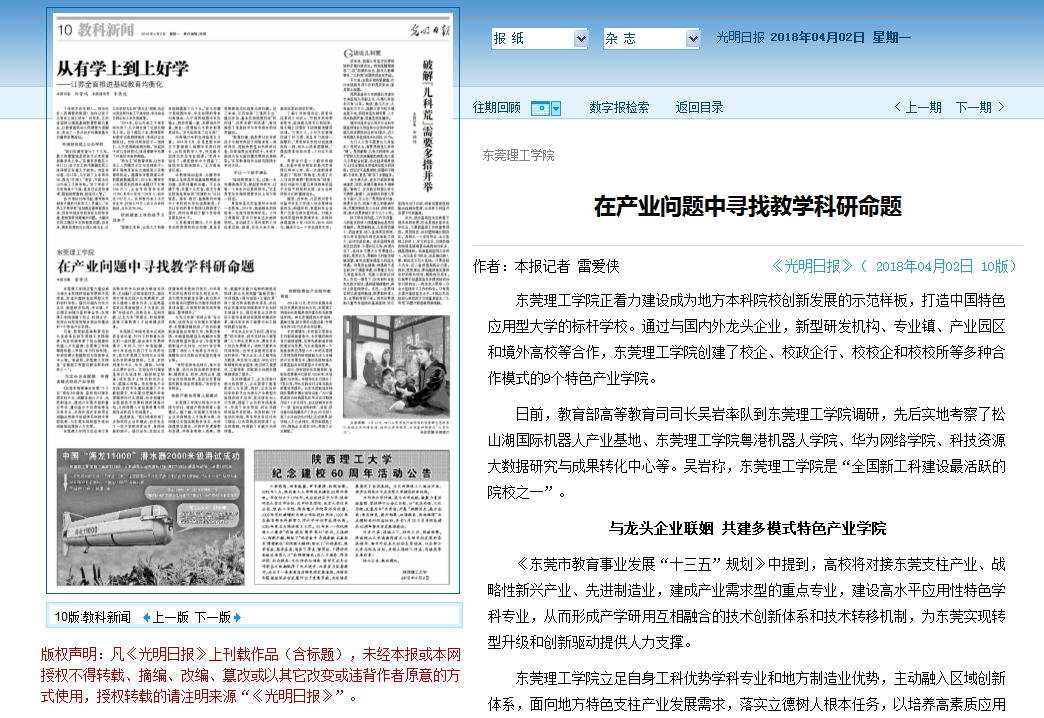Select article 在产业问题中寻找教学科研命题 in page preview
This screenshot has height=718, width=1044.
[155, 267]
